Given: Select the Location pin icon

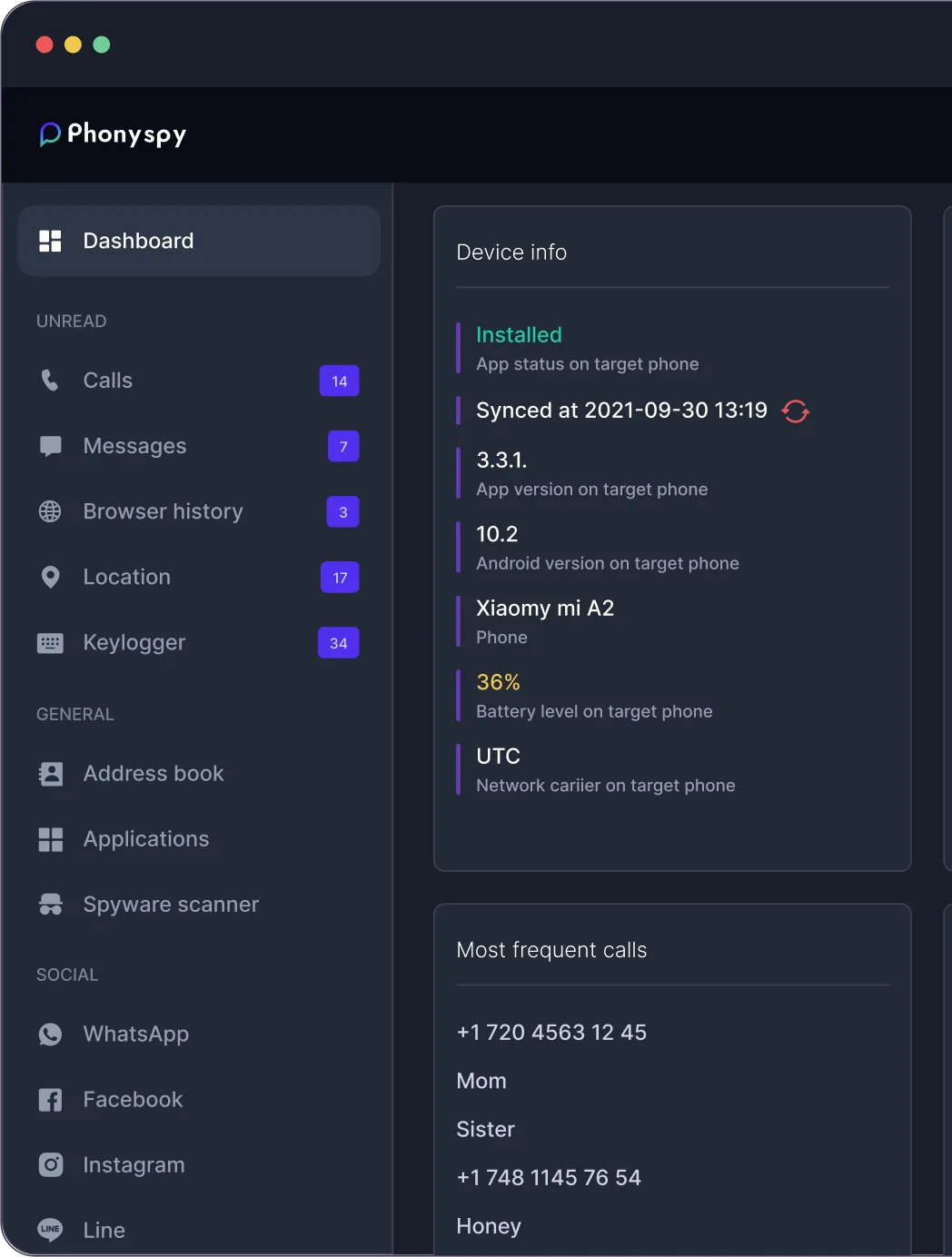Looking at the screenshot, I should tap(50, 577).
